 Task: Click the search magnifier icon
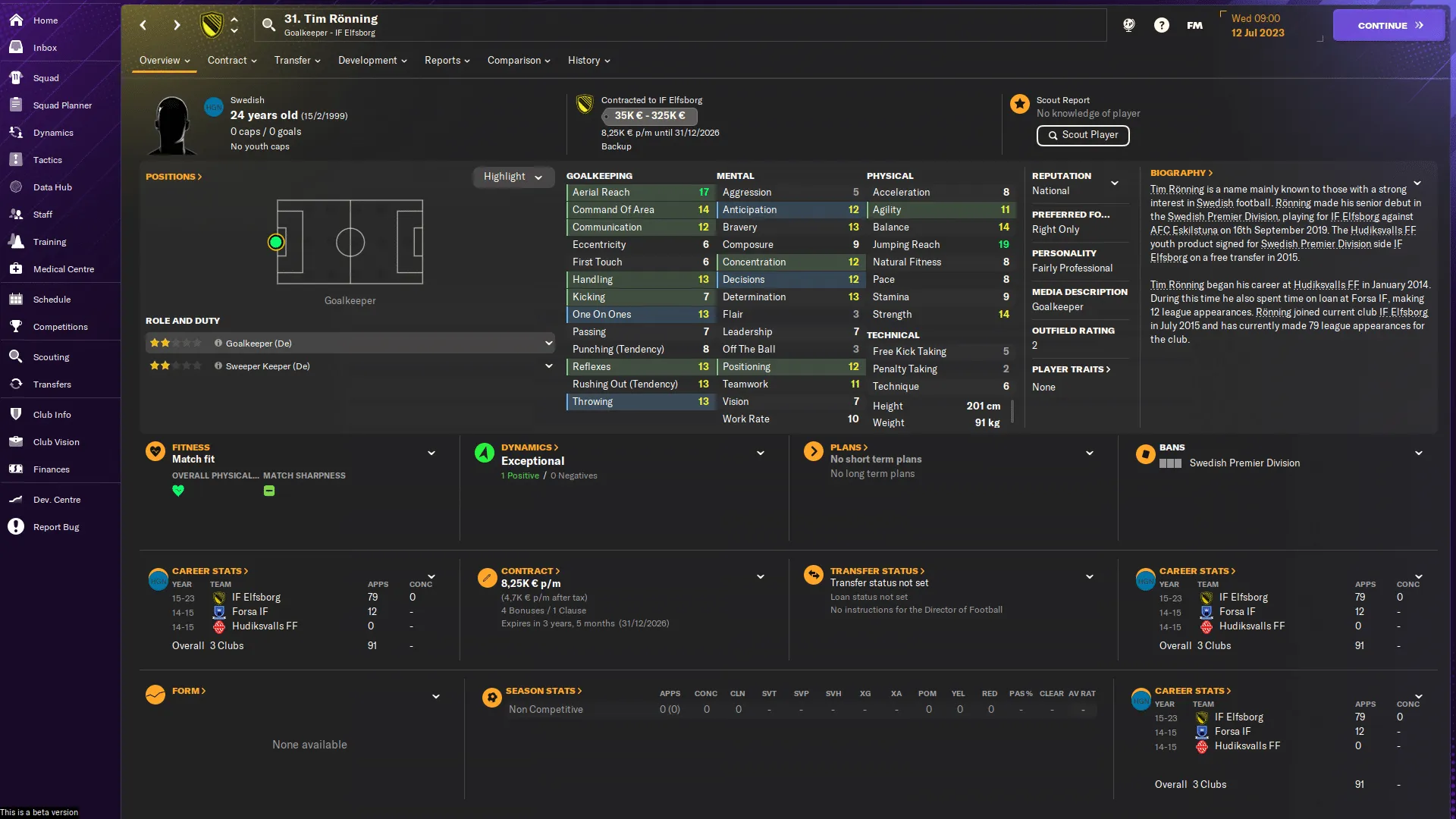click(x=268, y=25)
